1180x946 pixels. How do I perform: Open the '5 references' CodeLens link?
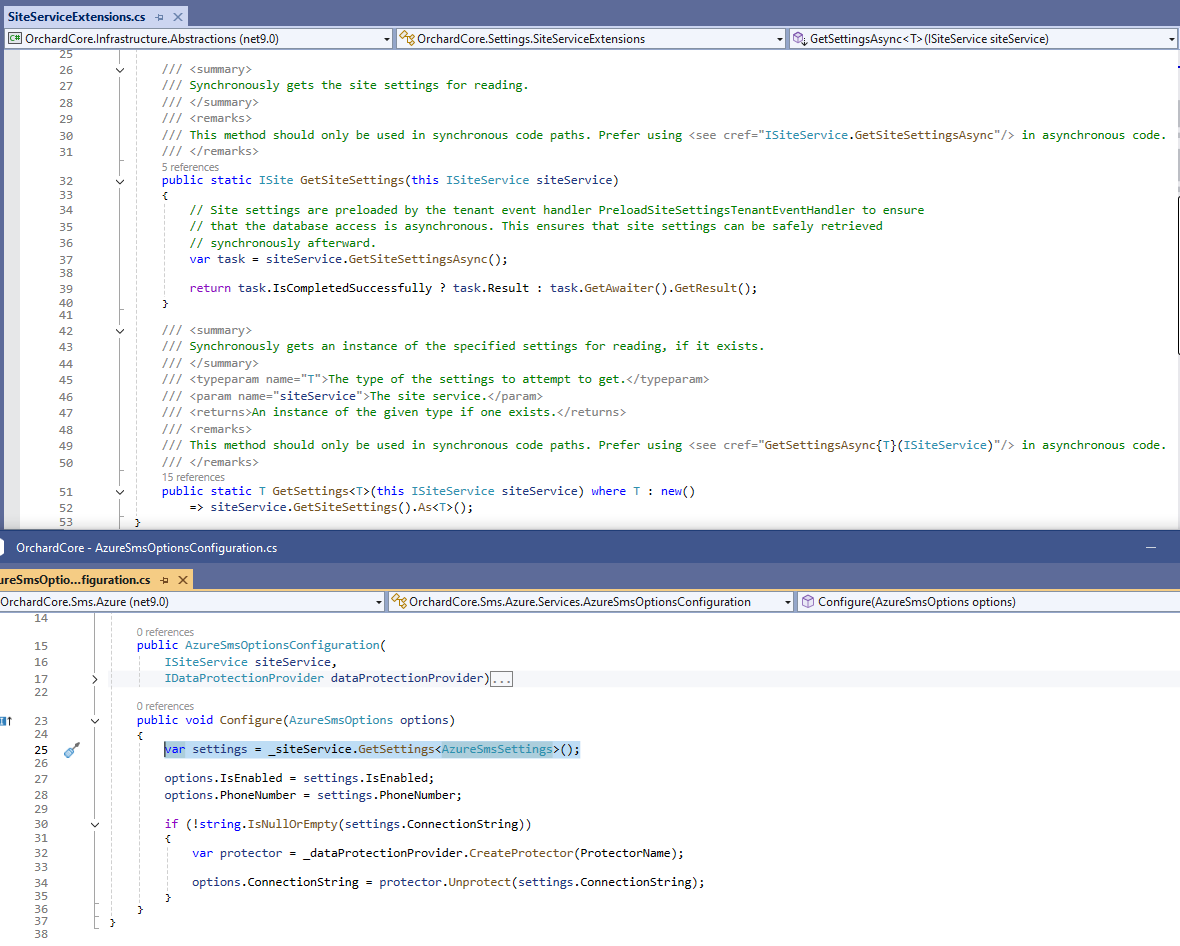point(190,167)
